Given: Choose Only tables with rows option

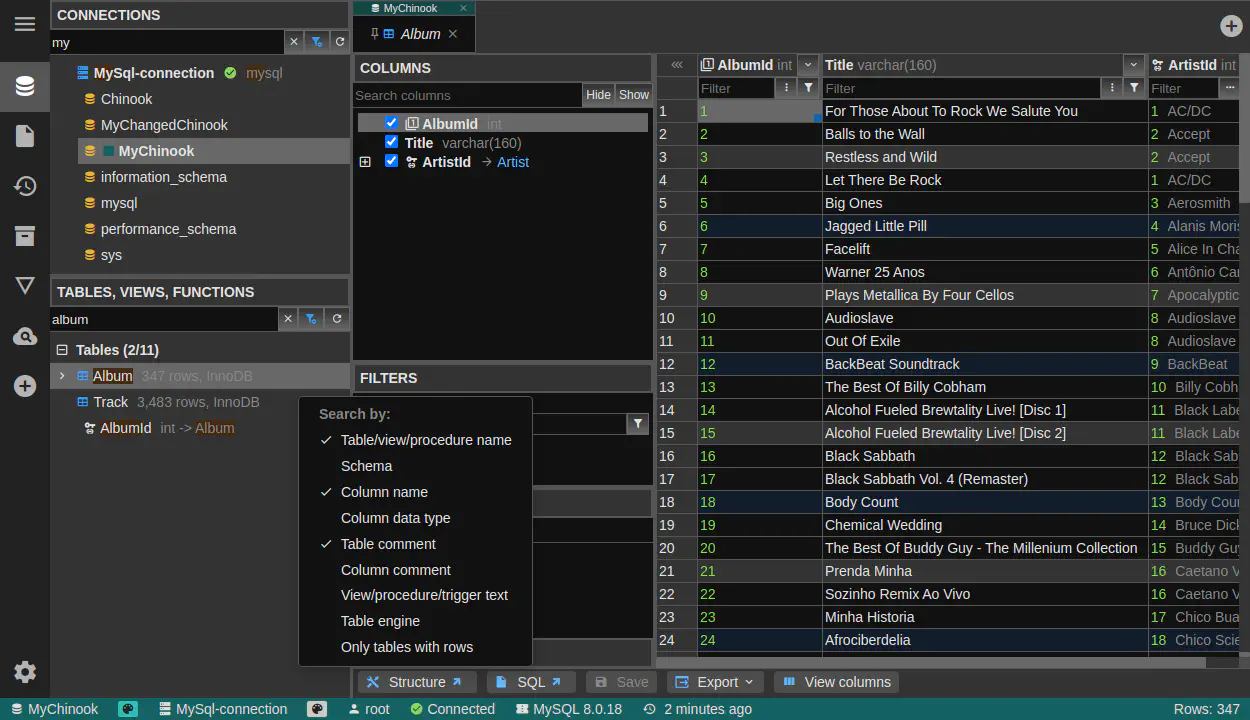Looking at the screenshot, I should [x=406, y=647].
